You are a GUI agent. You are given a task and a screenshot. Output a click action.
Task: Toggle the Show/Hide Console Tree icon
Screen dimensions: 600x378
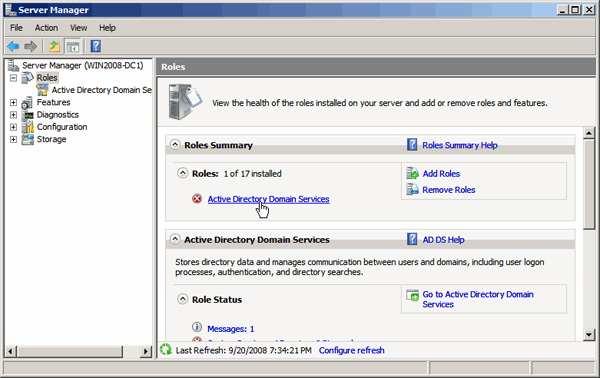coord(72,47)
